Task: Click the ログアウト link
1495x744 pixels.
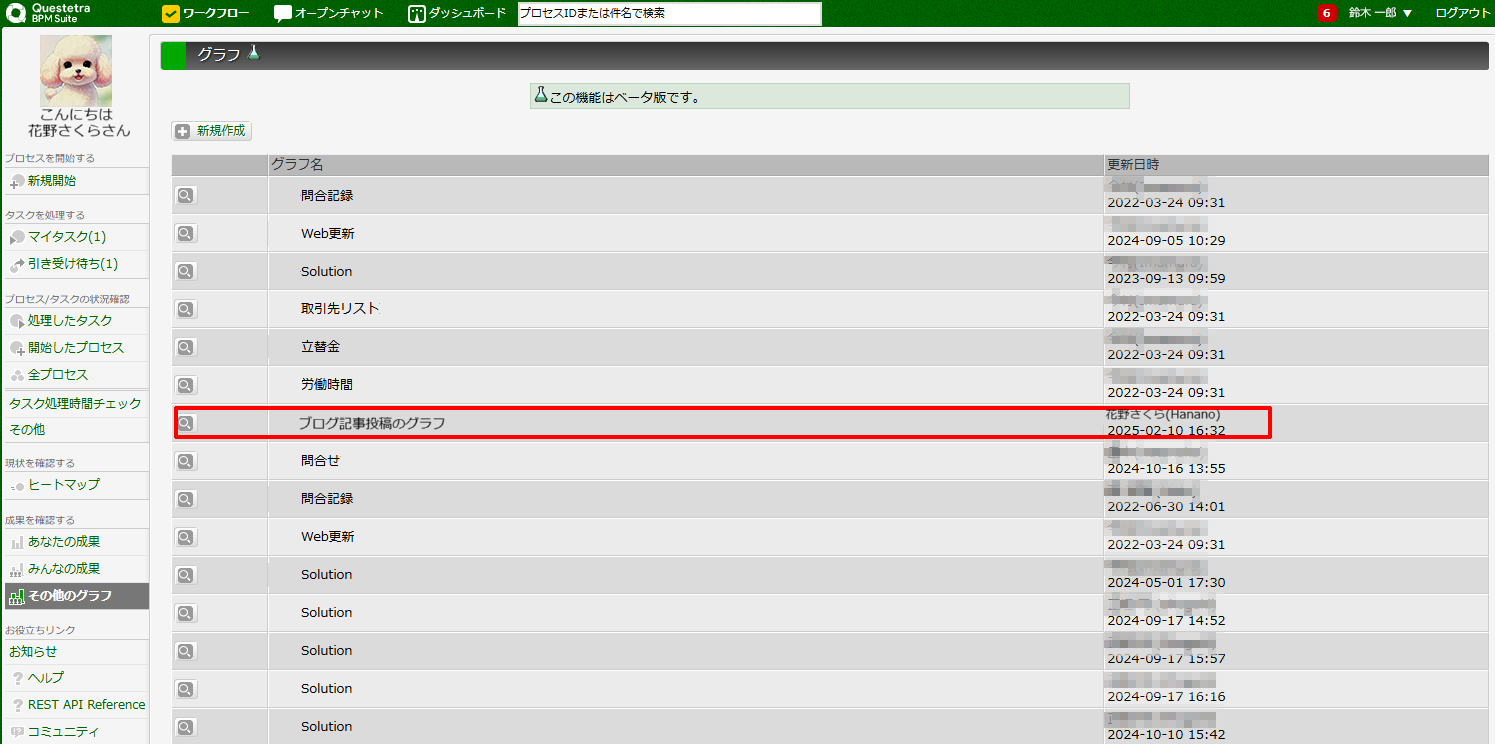Action: point(1462,13)
